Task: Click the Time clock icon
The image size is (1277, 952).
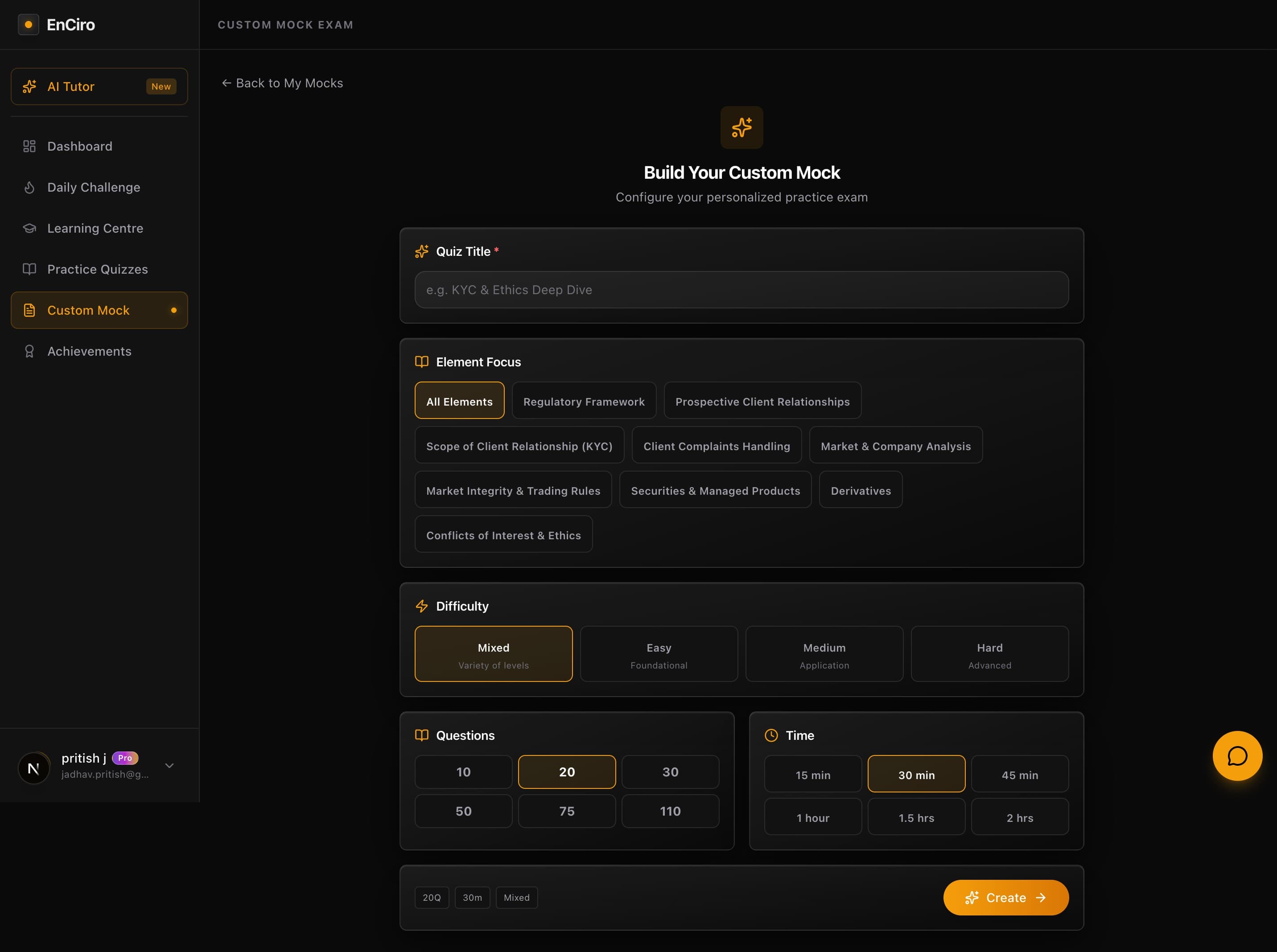Action: click(x=771, y=735)
